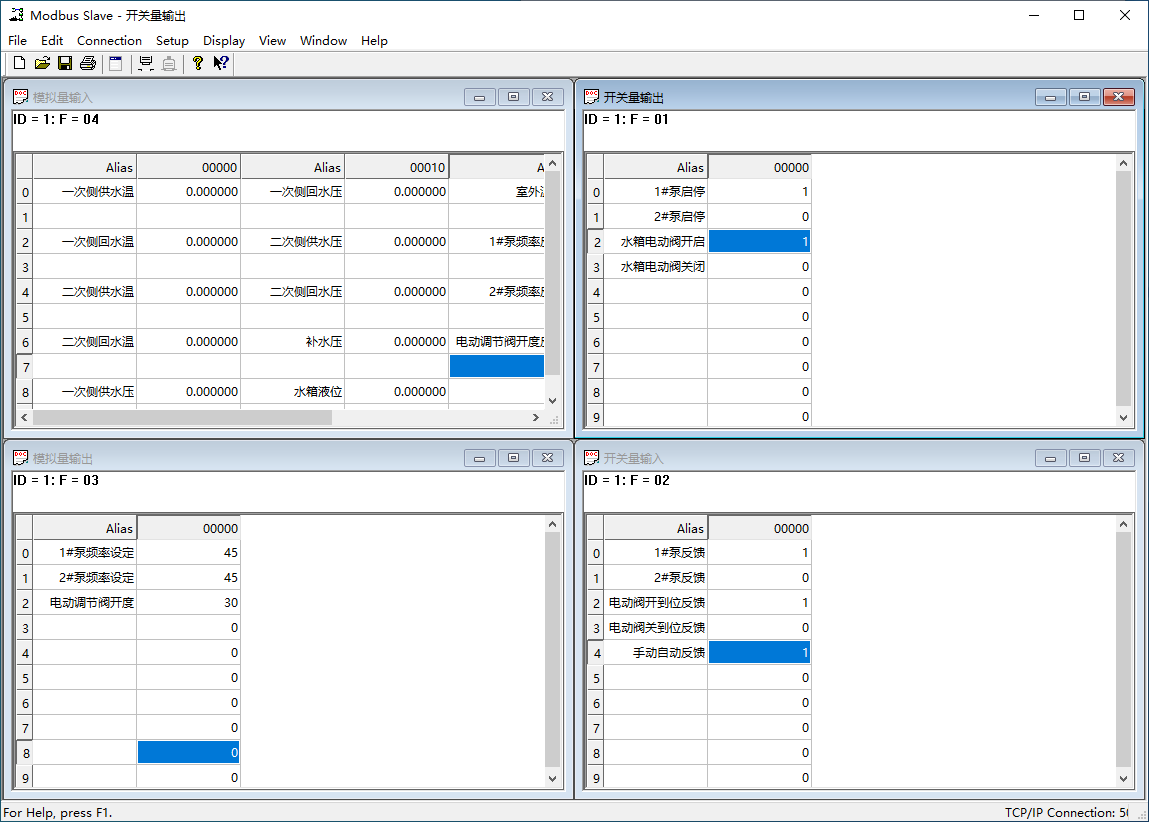
Task: Click the 开关量输入 window title icon
Action: (591, 458)
